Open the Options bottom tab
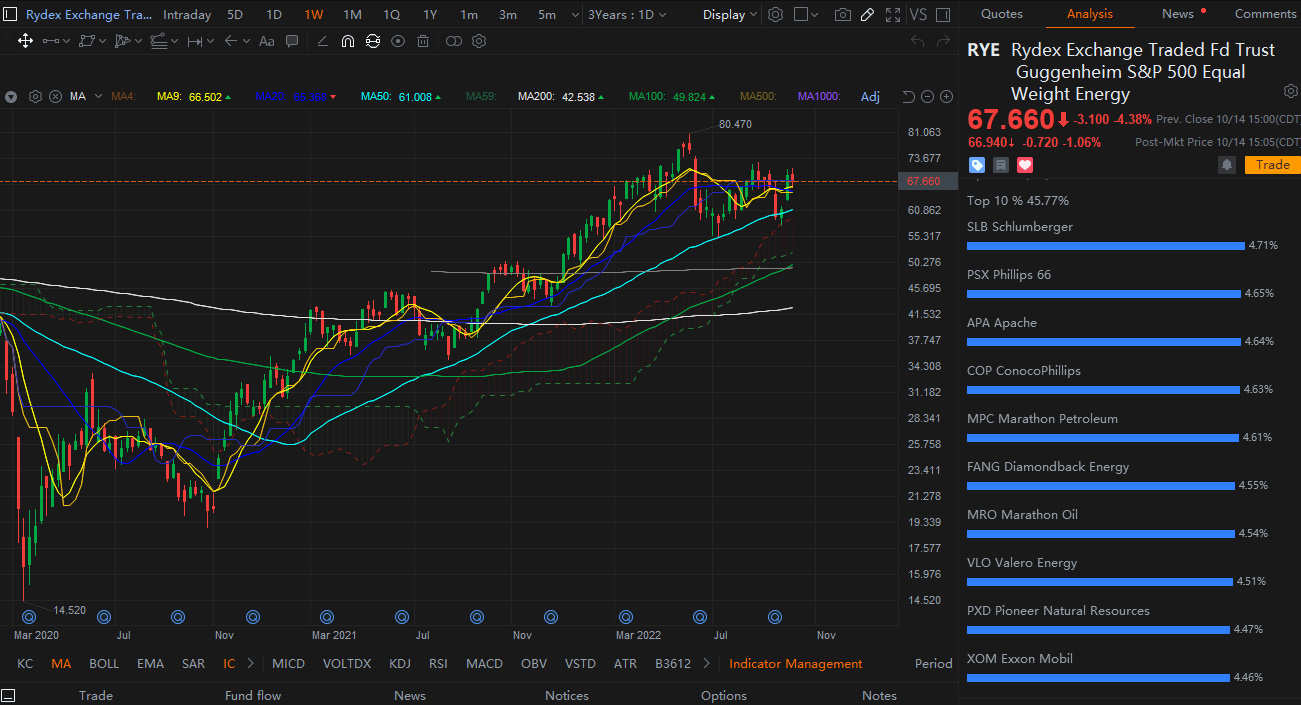This screenshot has width=1301, height=705. click(724, 696)
